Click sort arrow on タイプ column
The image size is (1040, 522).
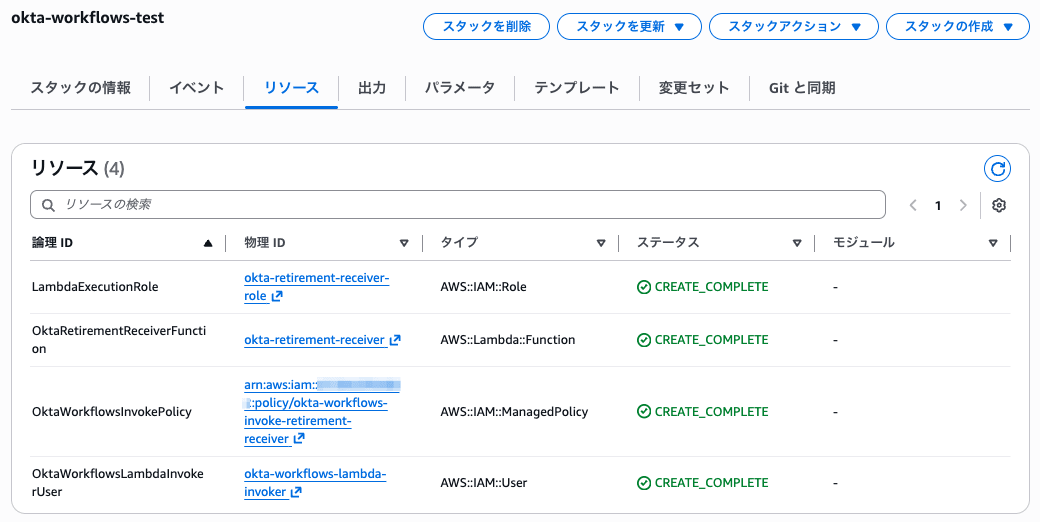click(601, 243)
